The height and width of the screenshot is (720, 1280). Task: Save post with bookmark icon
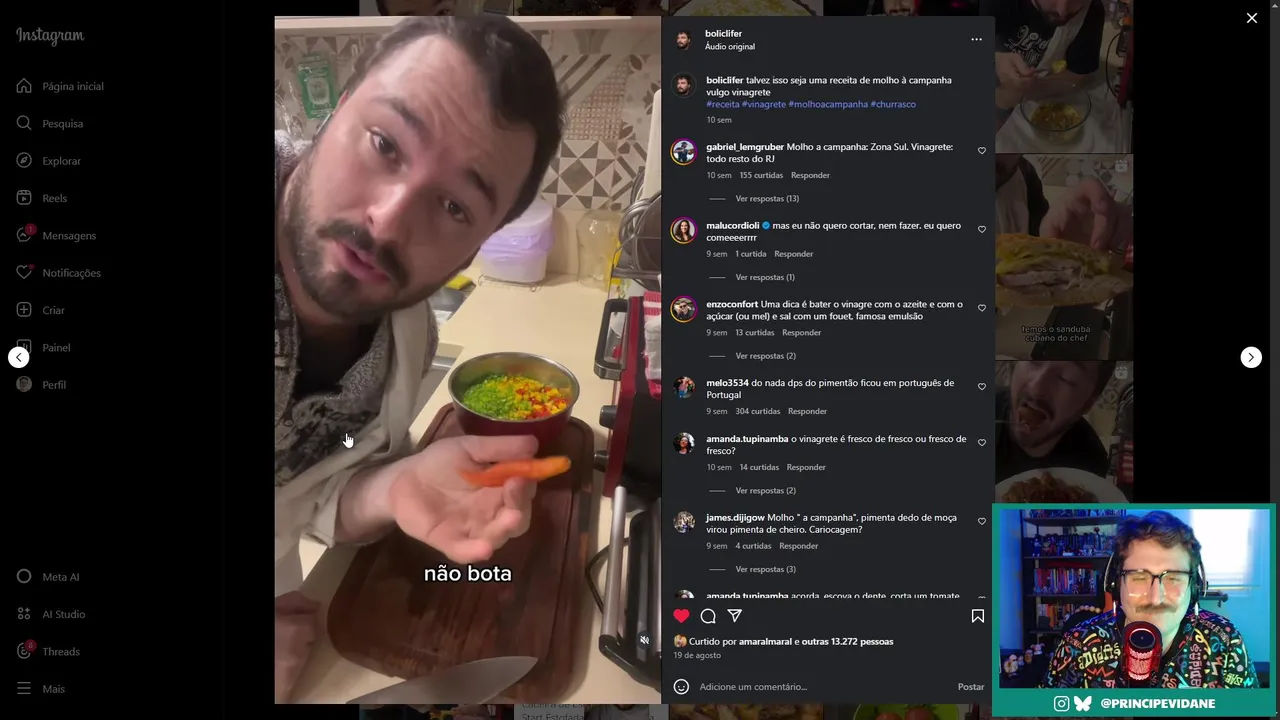coord(978,616)
